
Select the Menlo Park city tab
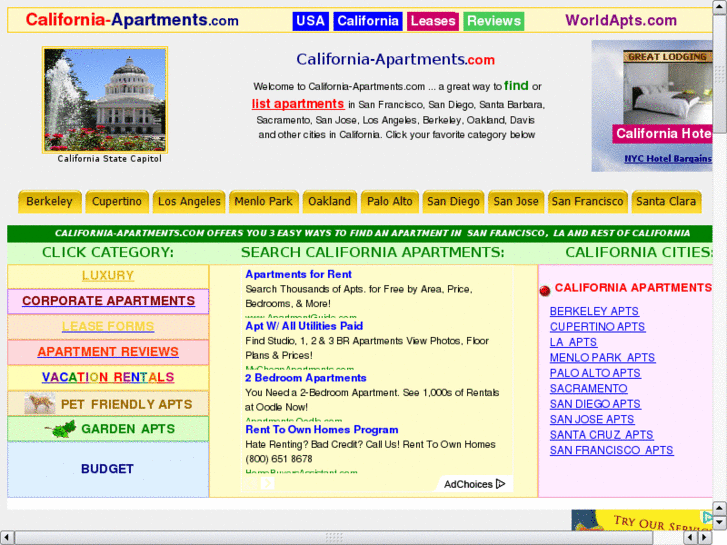tap(263, 202)
